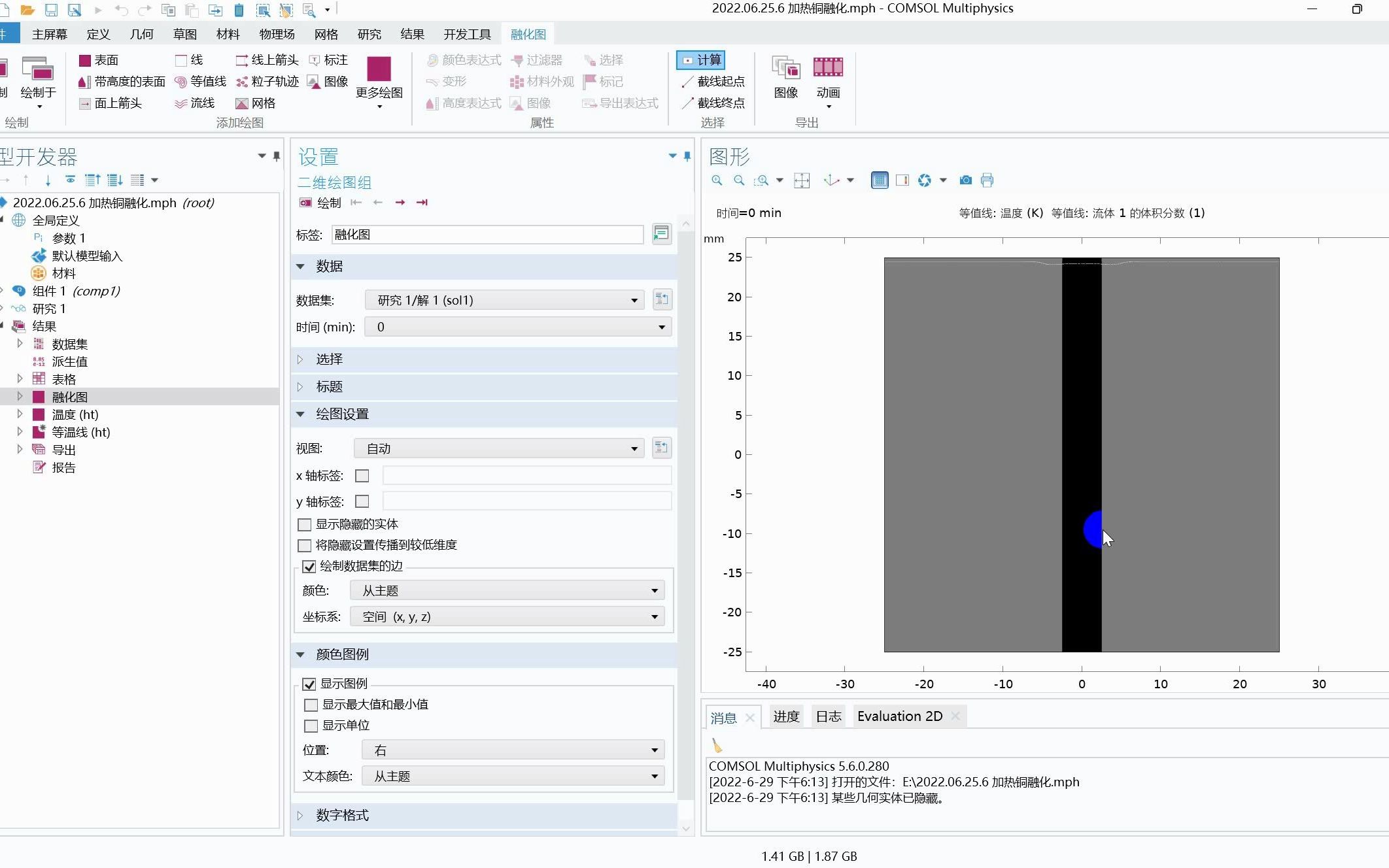The height and width of the screenshot is (868, 1389).
Task: Select the 颜色 from主题 dropdown
Action: (510, 590)
